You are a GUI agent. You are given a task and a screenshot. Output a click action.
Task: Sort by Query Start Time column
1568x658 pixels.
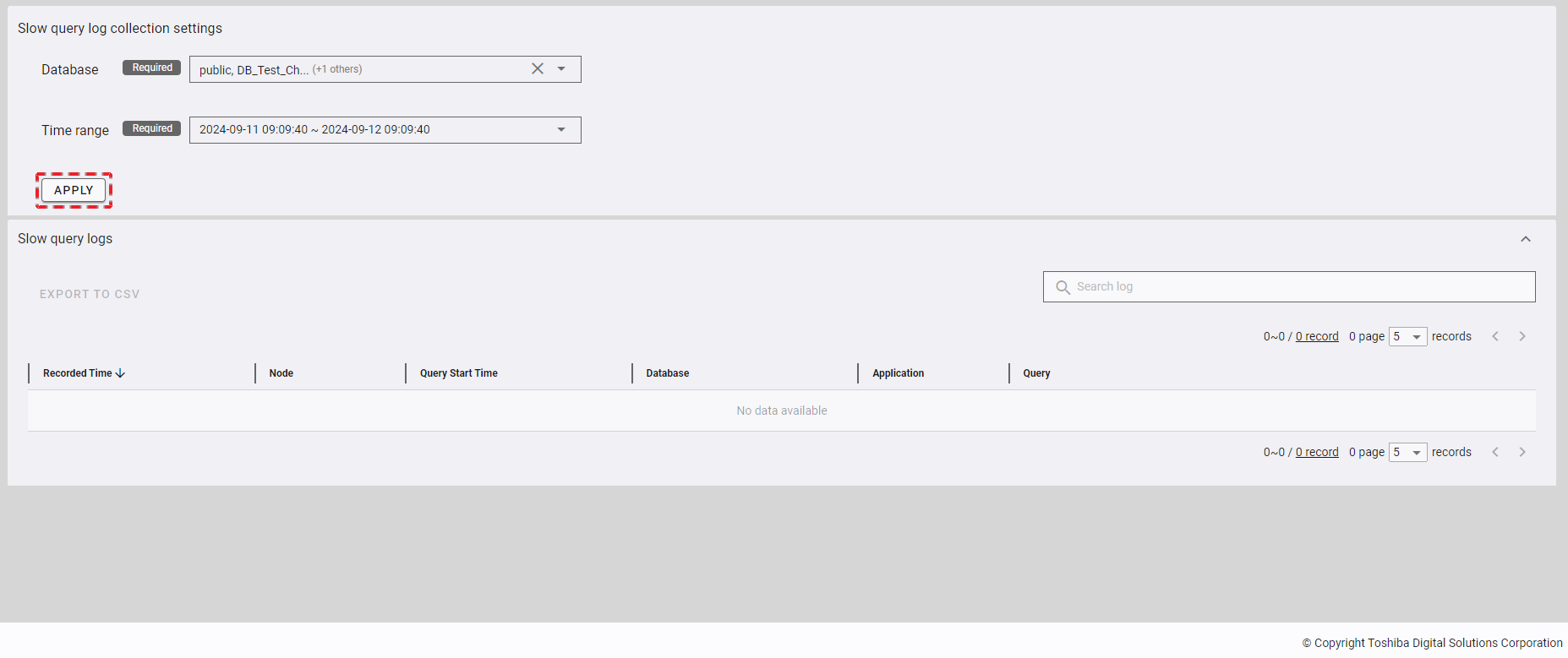459,373
